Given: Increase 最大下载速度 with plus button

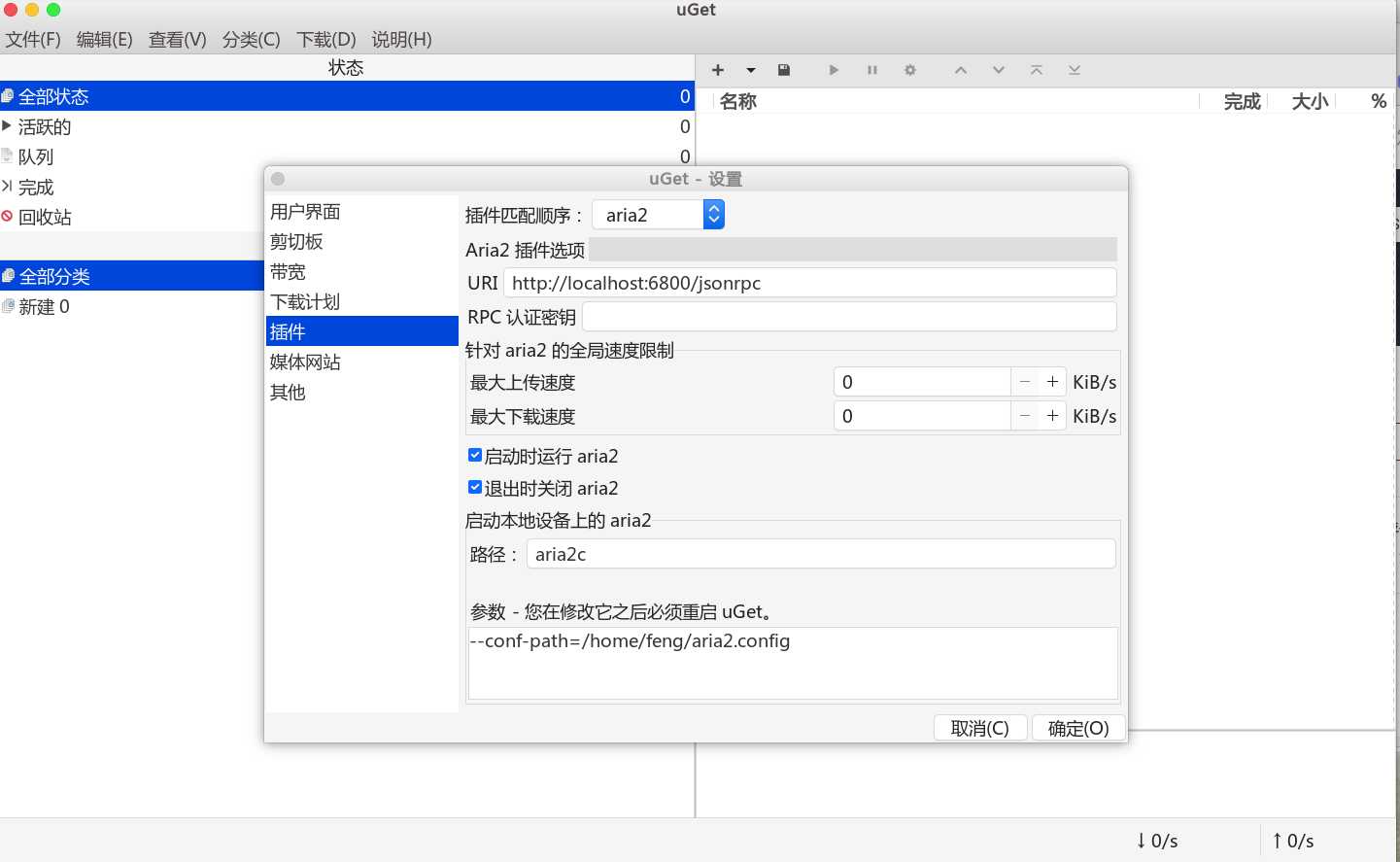Looking at the screenshot, I should click(1053, 416).
